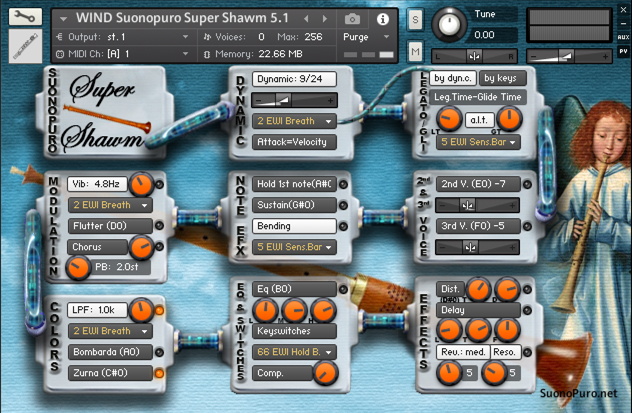Select the by keys legato mode

502,78
